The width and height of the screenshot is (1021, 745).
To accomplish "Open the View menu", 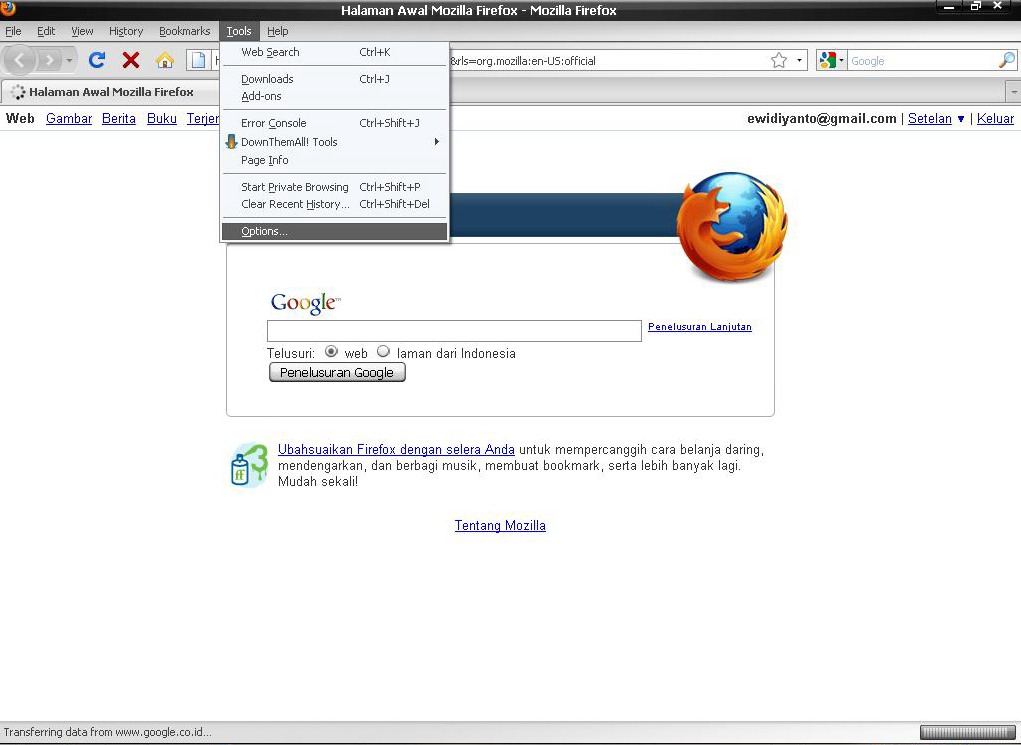I will pyautogui.click(x=82, y=31).
